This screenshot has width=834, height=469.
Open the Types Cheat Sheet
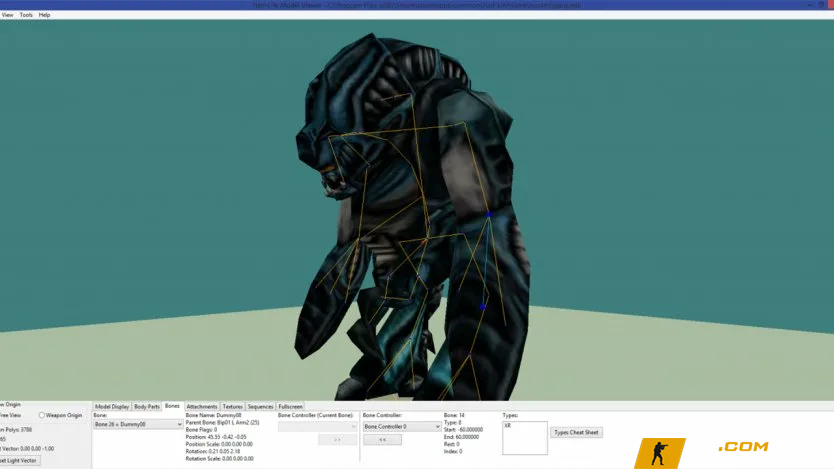point(576,432)
